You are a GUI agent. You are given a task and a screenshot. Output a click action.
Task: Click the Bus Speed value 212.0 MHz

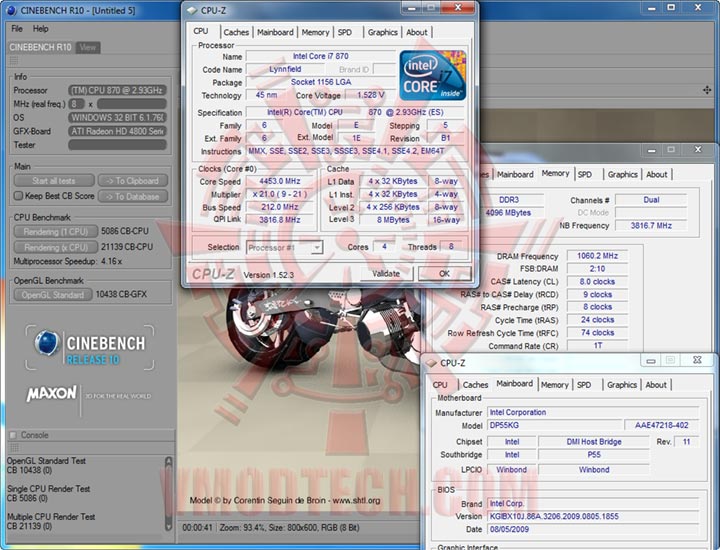(x=280, y=207)
